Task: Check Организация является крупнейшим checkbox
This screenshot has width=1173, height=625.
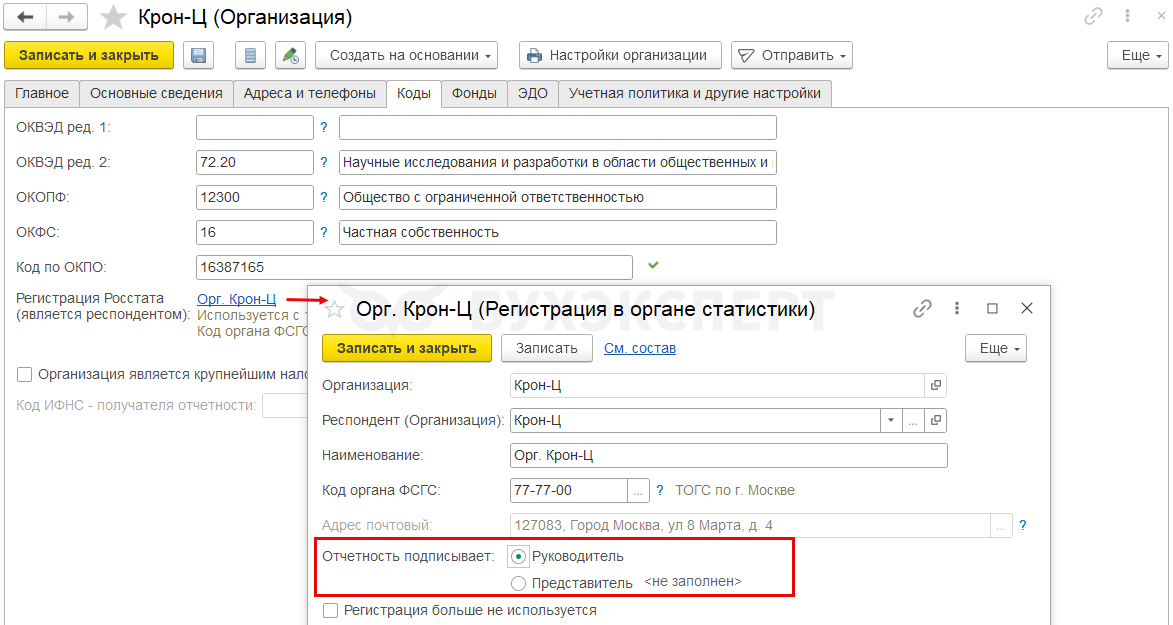Action: tap(25, 374)
